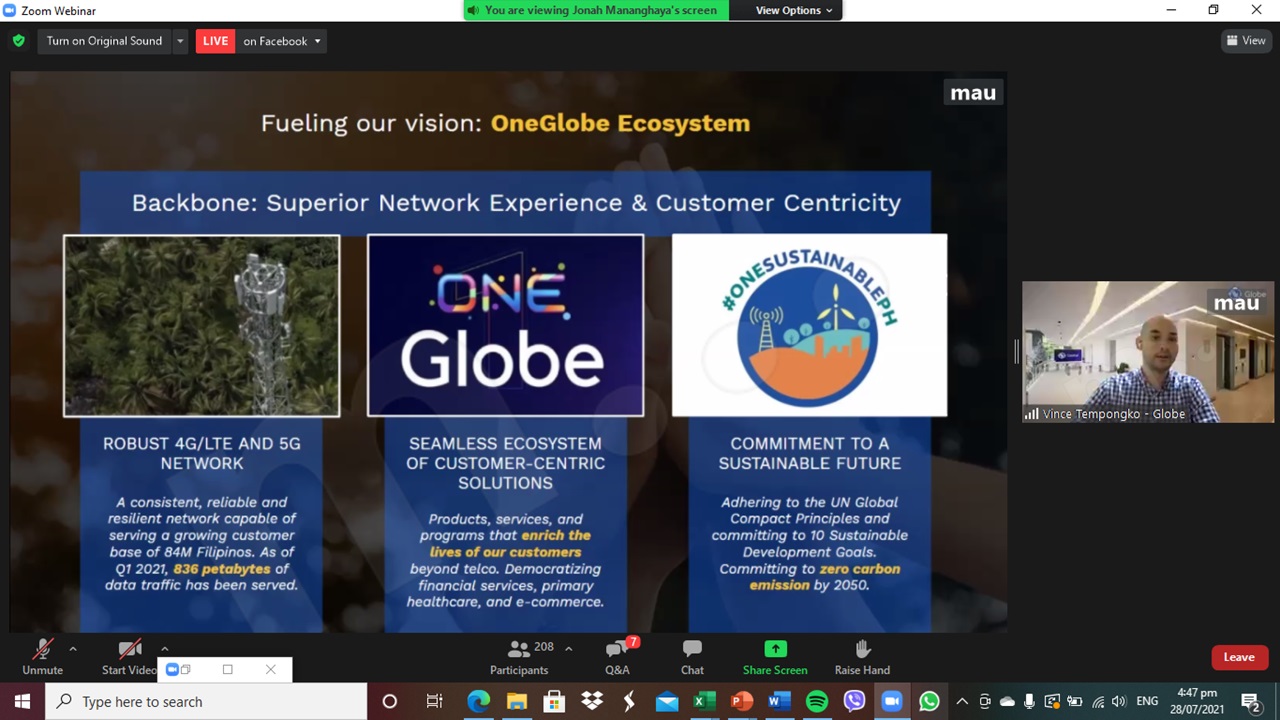This screenshot has height=720, width=1280.
Task: Open Microsoft Store from taskbar
Action: [x=554, y=701]
